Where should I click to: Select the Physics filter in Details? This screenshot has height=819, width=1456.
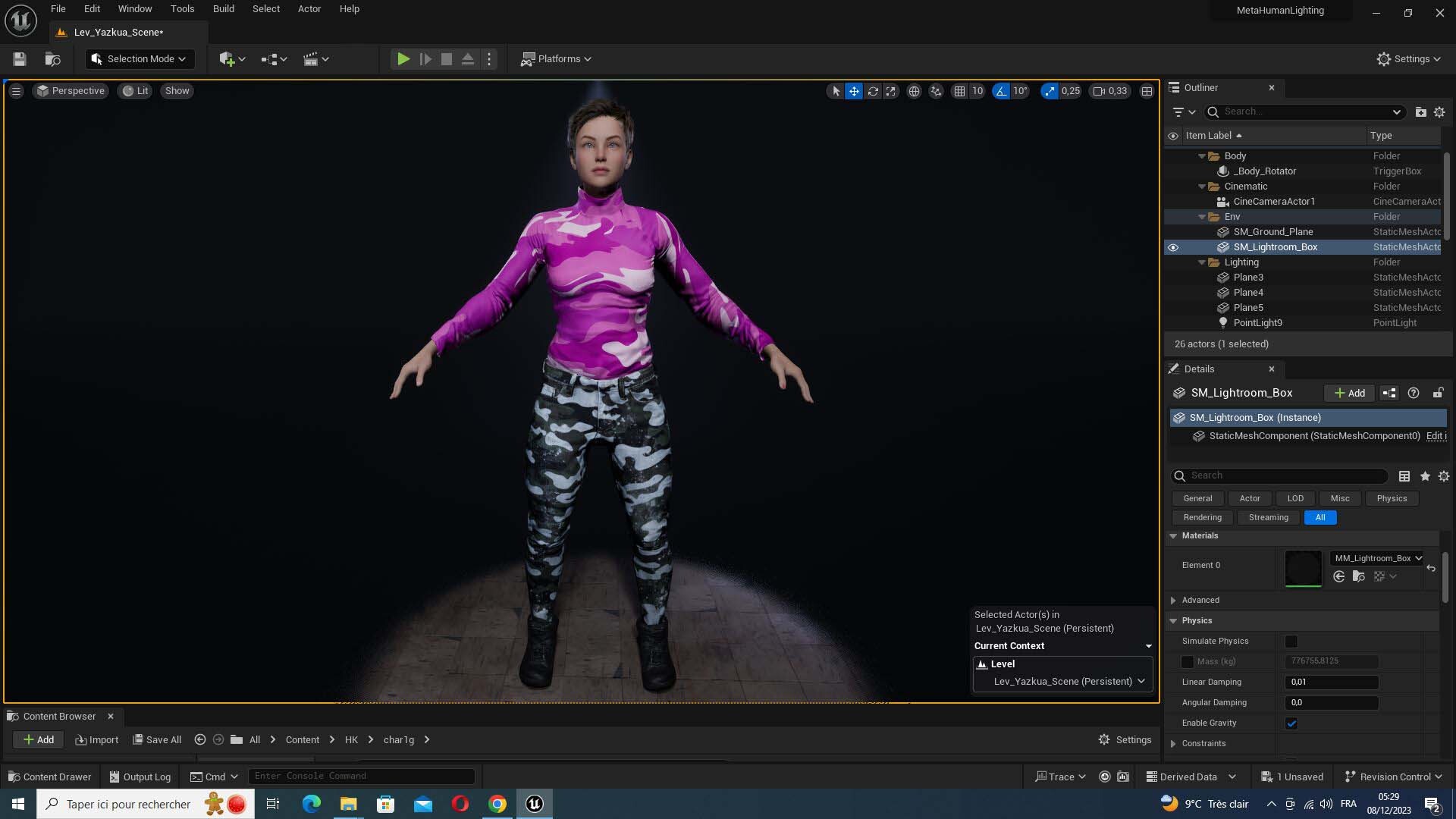pyautogui.click(x=1392, y=499)
